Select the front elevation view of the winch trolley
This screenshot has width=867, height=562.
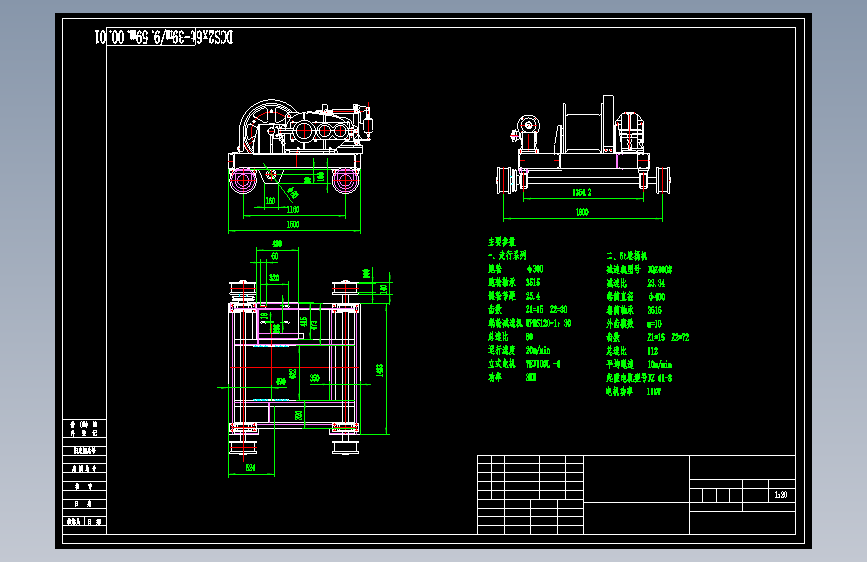301,147
